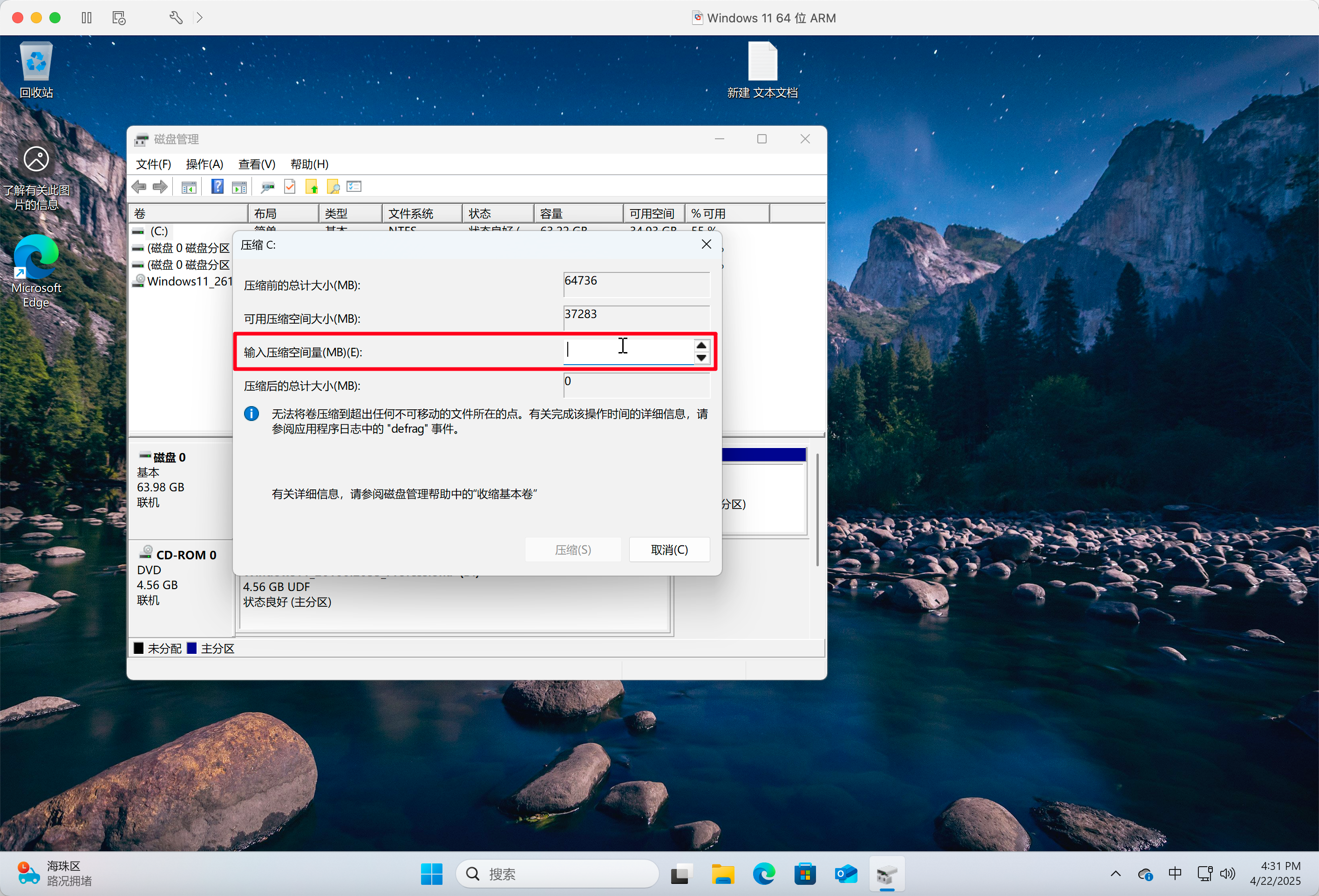Click the Back arrow in toolbar
The width and height of the screenshot is (1319, 896).
[x=139, y=187]
